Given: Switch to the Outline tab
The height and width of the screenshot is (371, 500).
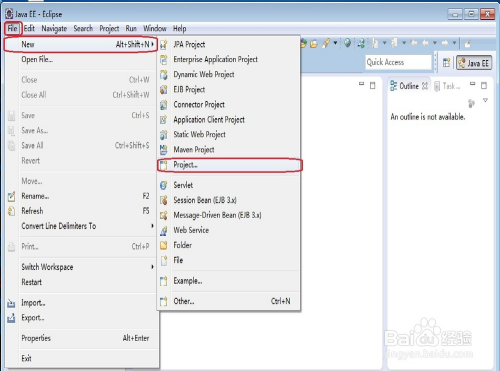Looking at the screenshot, I should (x=409, y=86).
